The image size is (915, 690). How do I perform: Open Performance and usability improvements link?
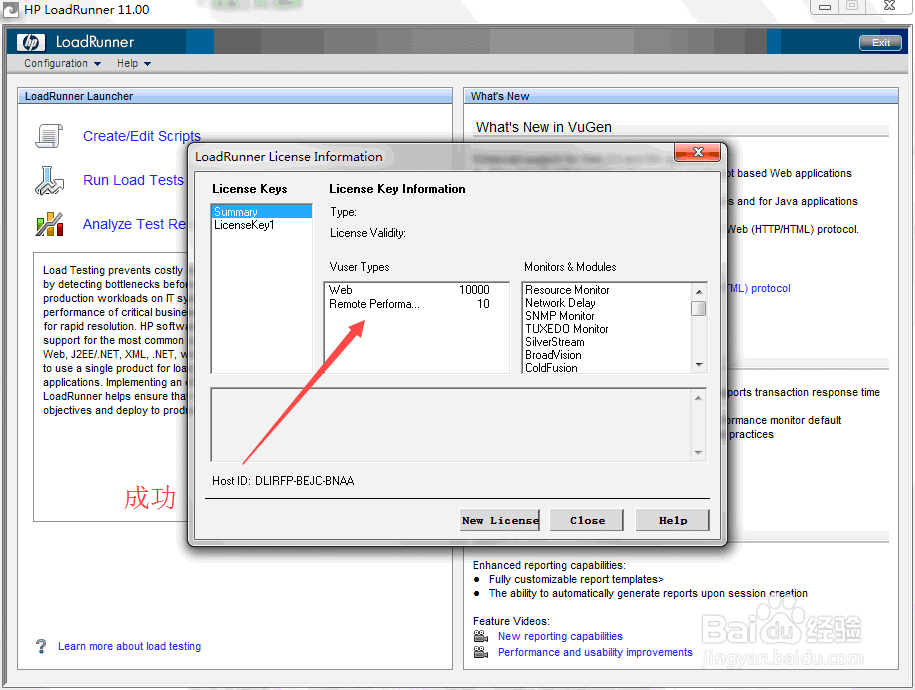click(595, 651)
